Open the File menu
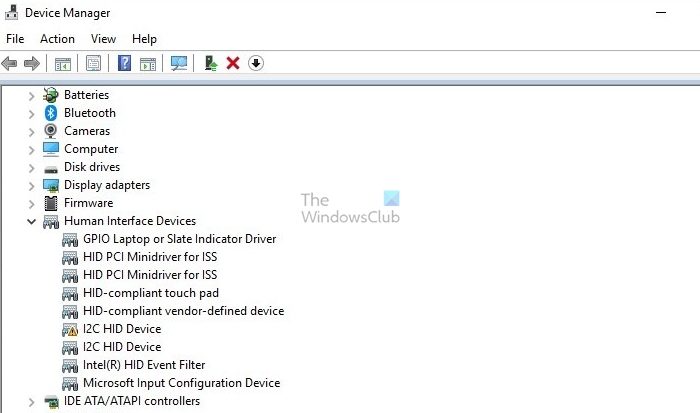Image resolution: width=700 pixels, height=413 pixels. pos(15,39)
